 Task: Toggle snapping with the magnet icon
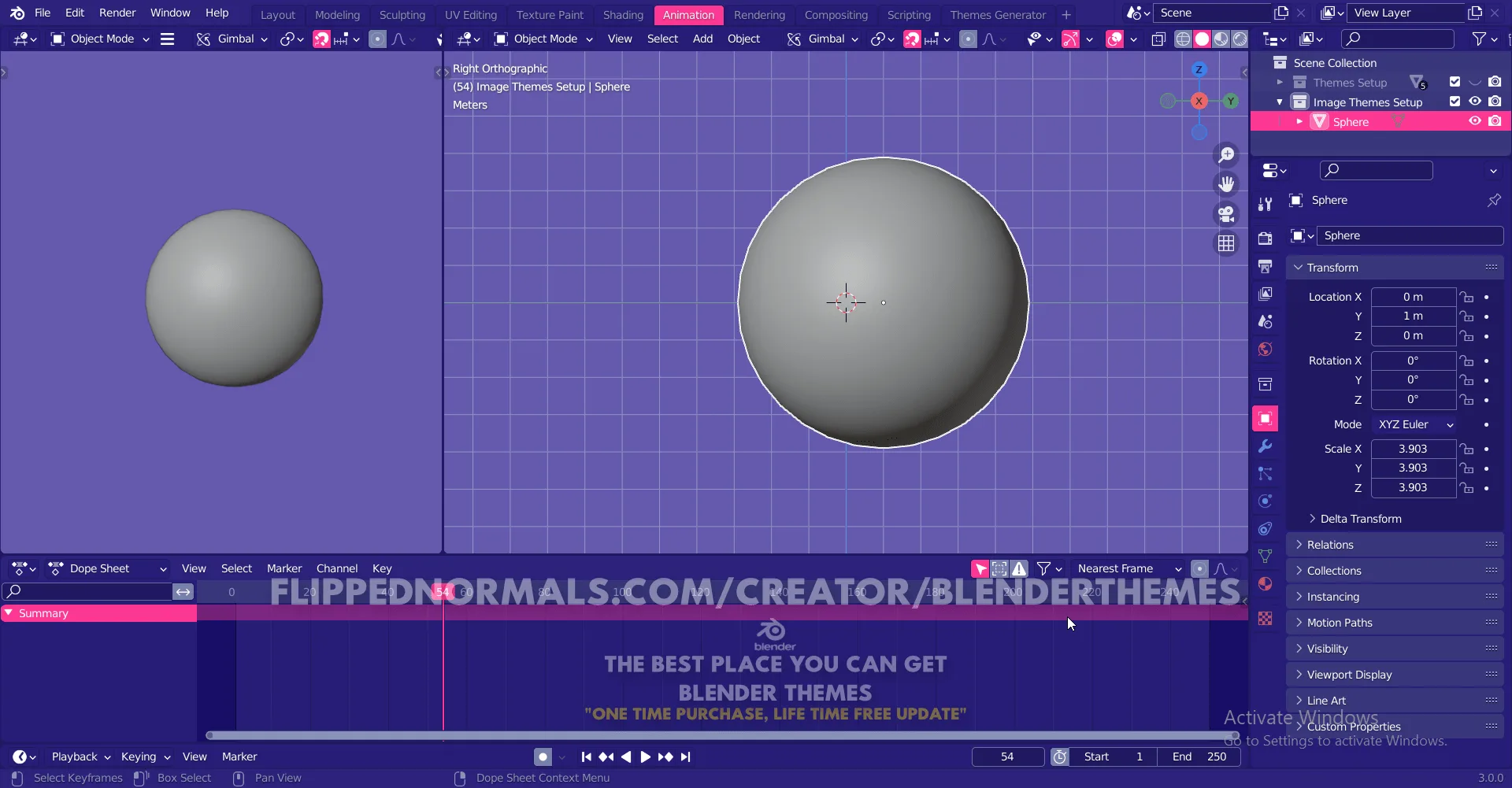(912, 39)
